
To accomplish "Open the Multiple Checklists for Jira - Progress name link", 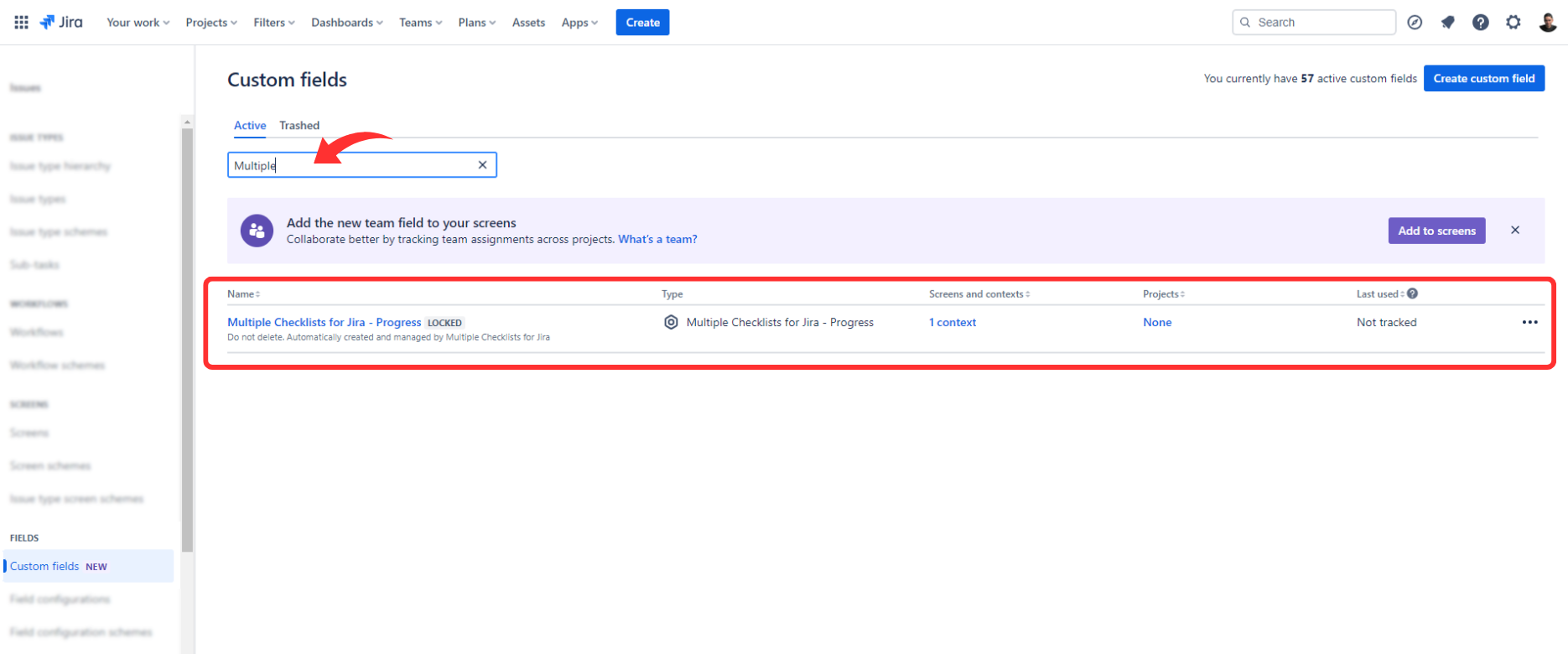I will [325, 322].
